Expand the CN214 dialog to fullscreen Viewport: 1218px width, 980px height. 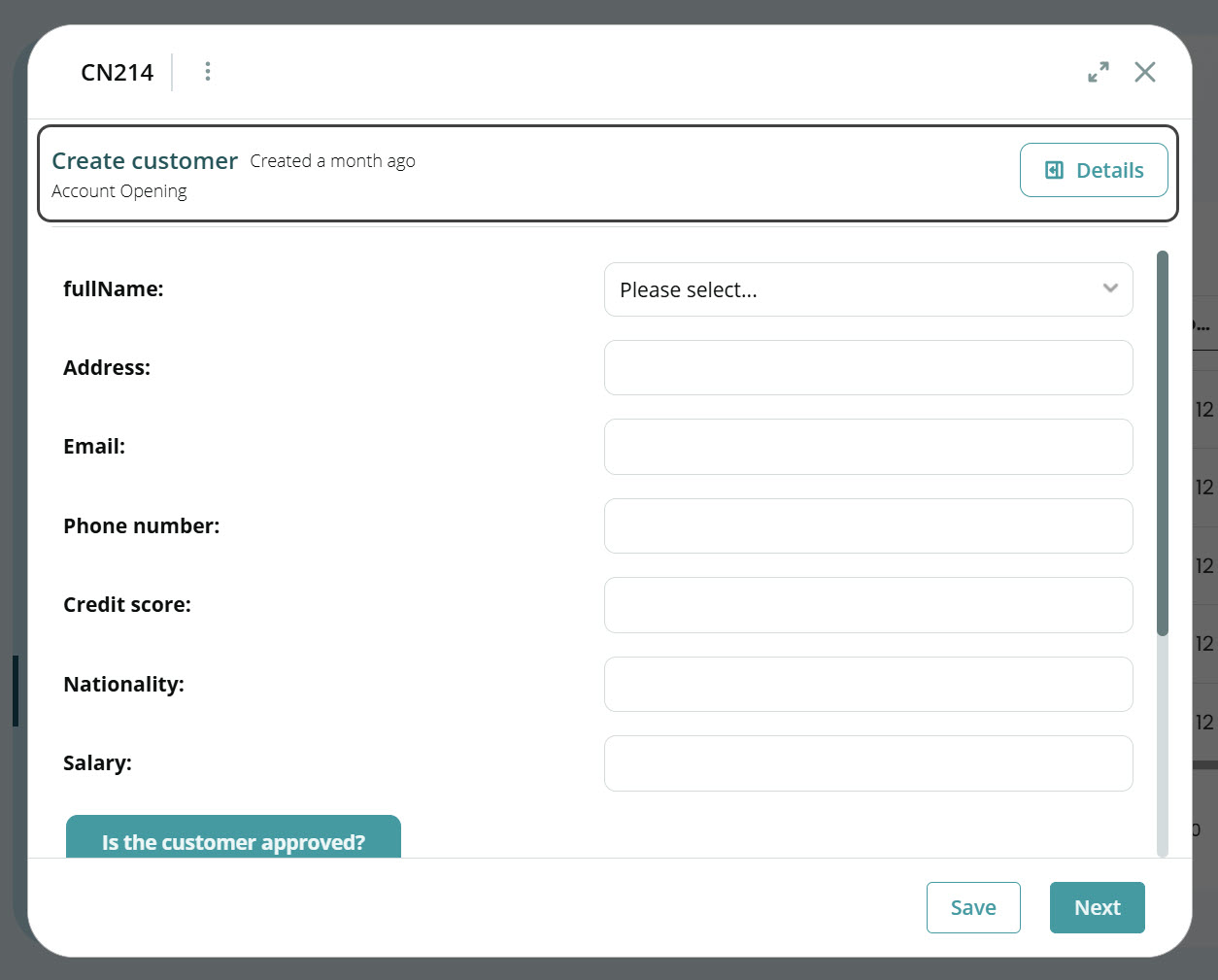1099,72
